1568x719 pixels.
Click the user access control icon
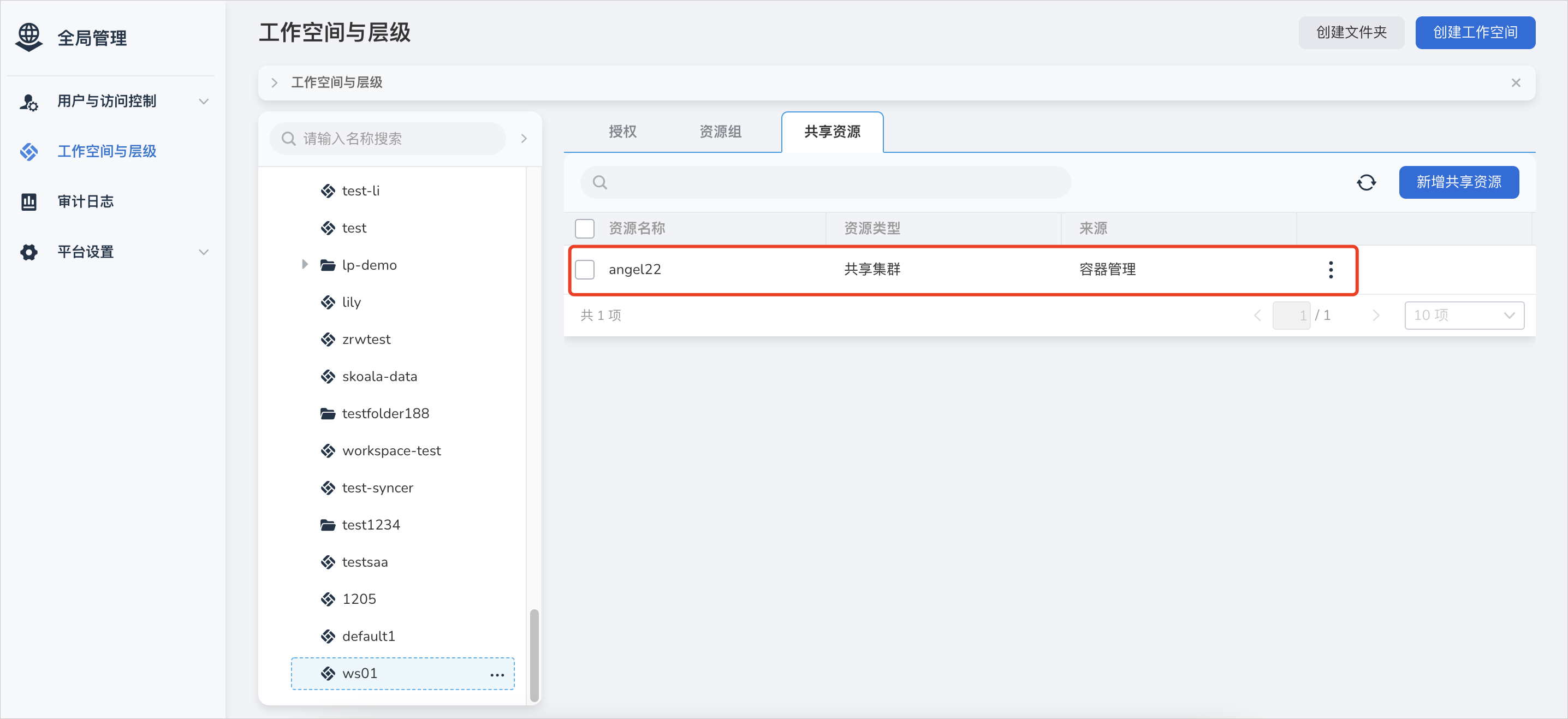click(x=28, y=102)
